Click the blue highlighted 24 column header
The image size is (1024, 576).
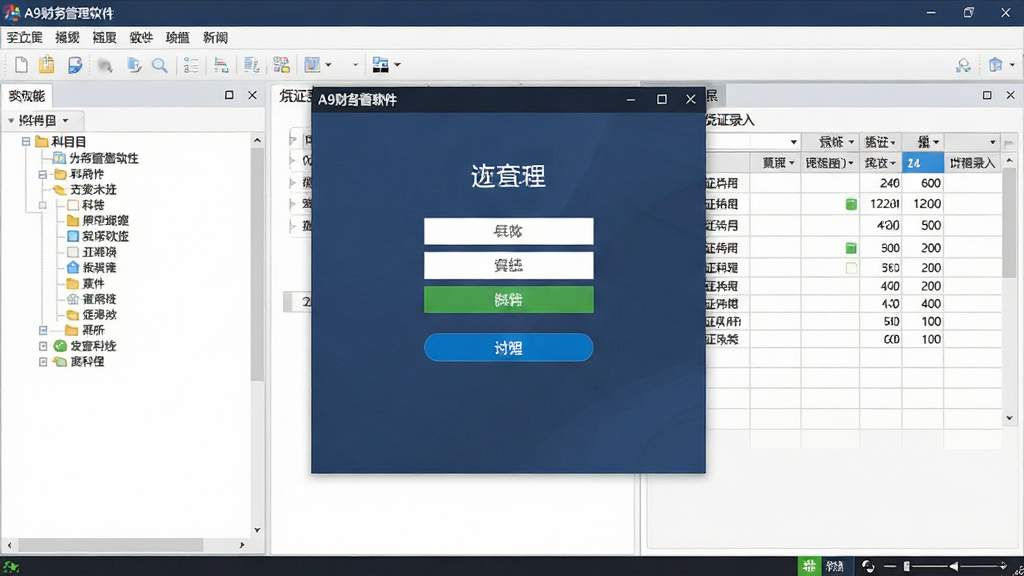[x=922, y=163]
